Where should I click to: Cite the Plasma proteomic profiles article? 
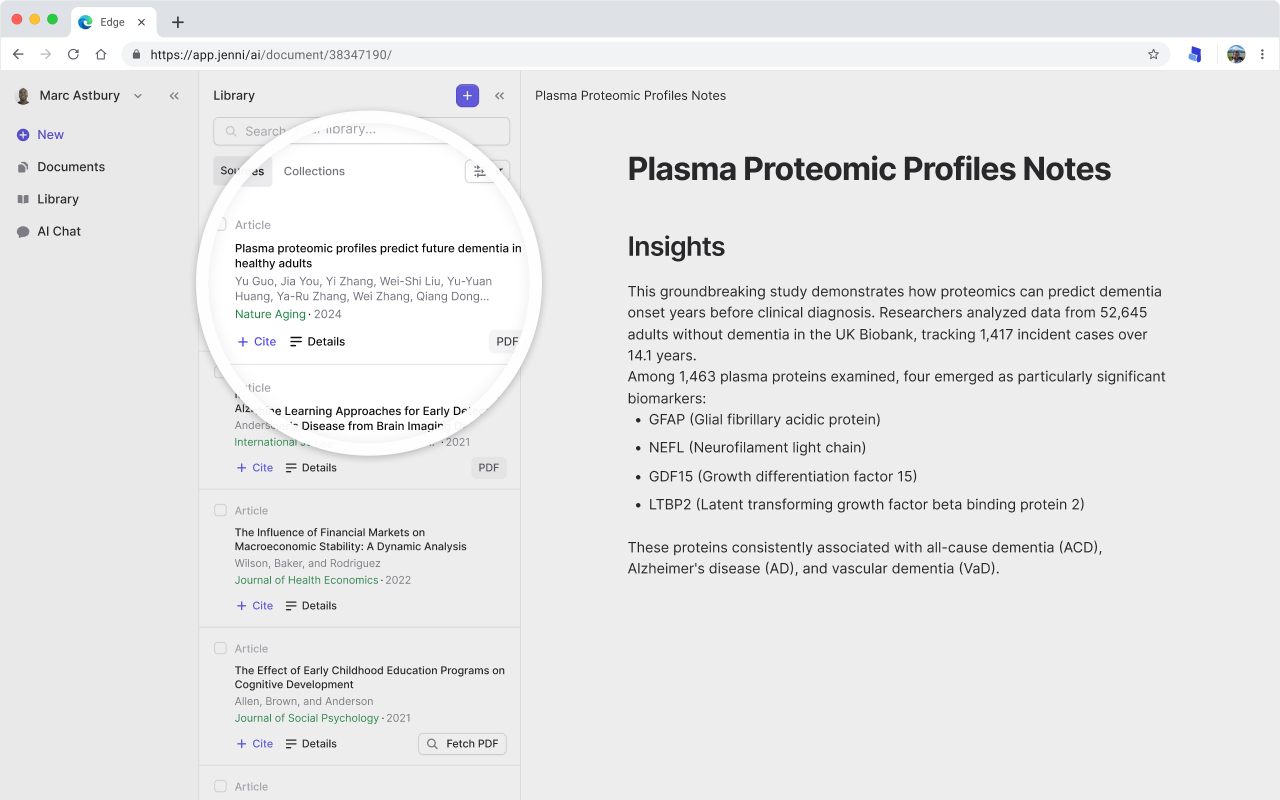[257, 342]
